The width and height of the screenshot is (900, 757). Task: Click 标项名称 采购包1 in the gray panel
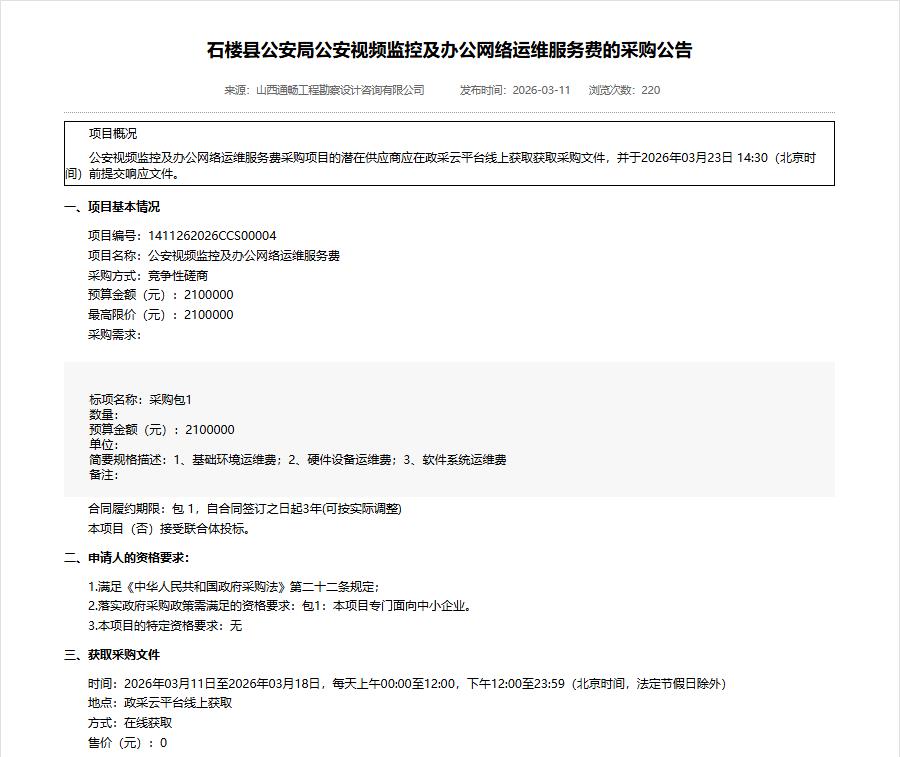coord(140,400)
